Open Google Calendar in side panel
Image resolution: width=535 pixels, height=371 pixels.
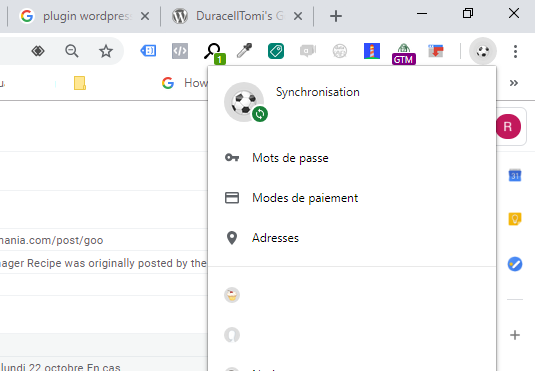pyautogui.click(x=515, y=175)
